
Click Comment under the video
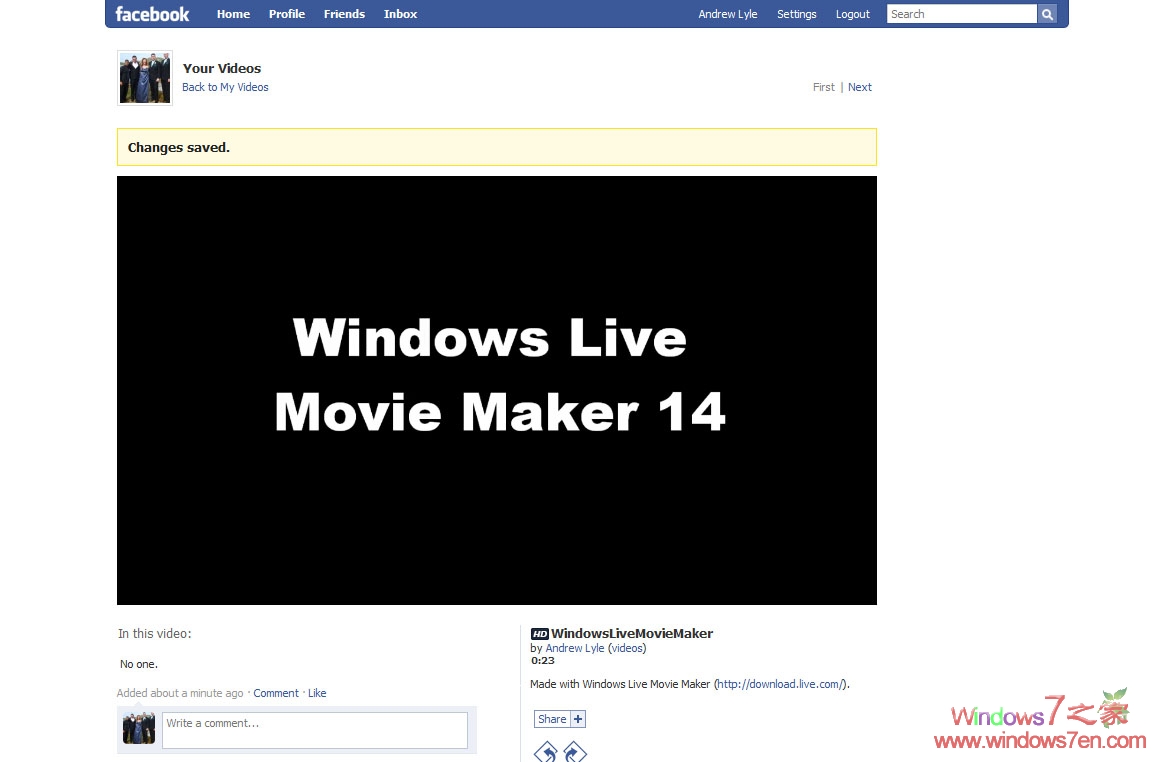click(276, 692)
